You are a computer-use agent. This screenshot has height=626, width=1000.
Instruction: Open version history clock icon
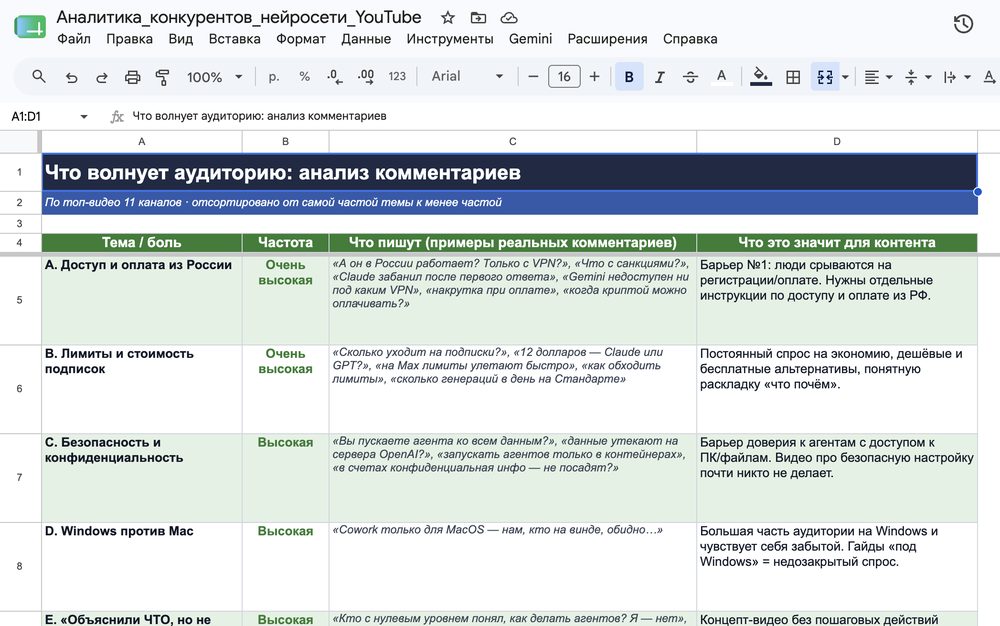[963, 24]
